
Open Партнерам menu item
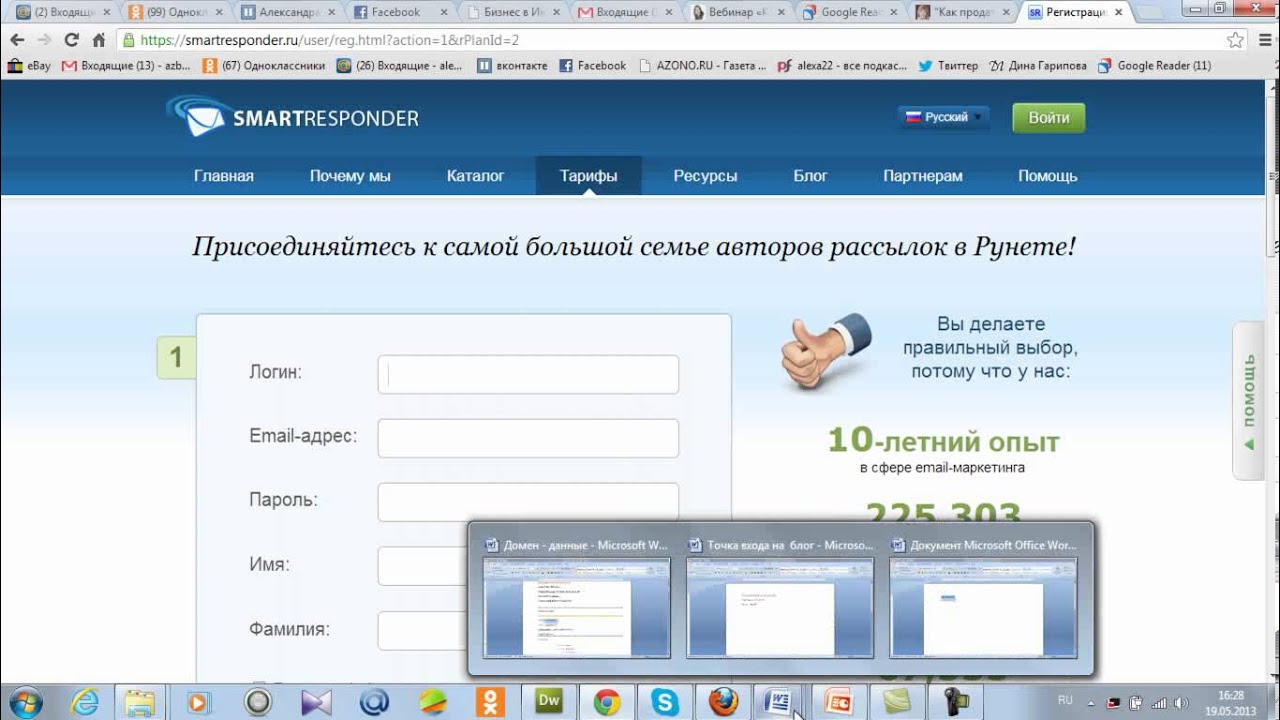click(x=923, y=176)
